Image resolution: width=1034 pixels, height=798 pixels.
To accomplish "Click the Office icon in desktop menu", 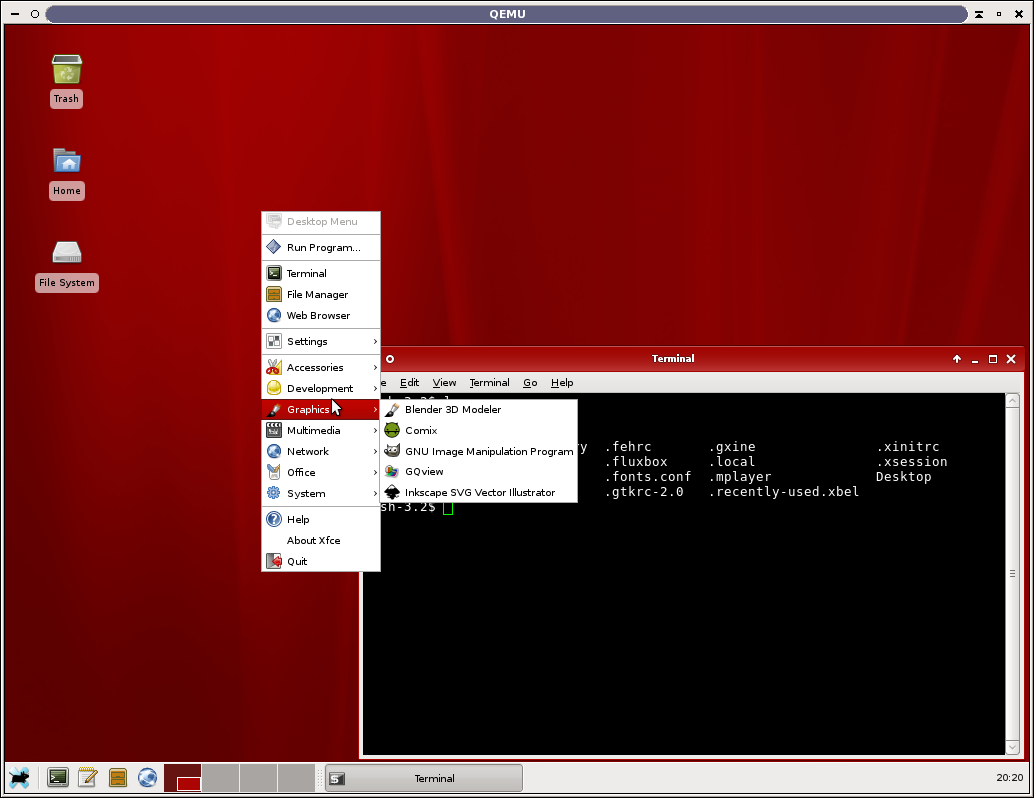I will 274,472.
